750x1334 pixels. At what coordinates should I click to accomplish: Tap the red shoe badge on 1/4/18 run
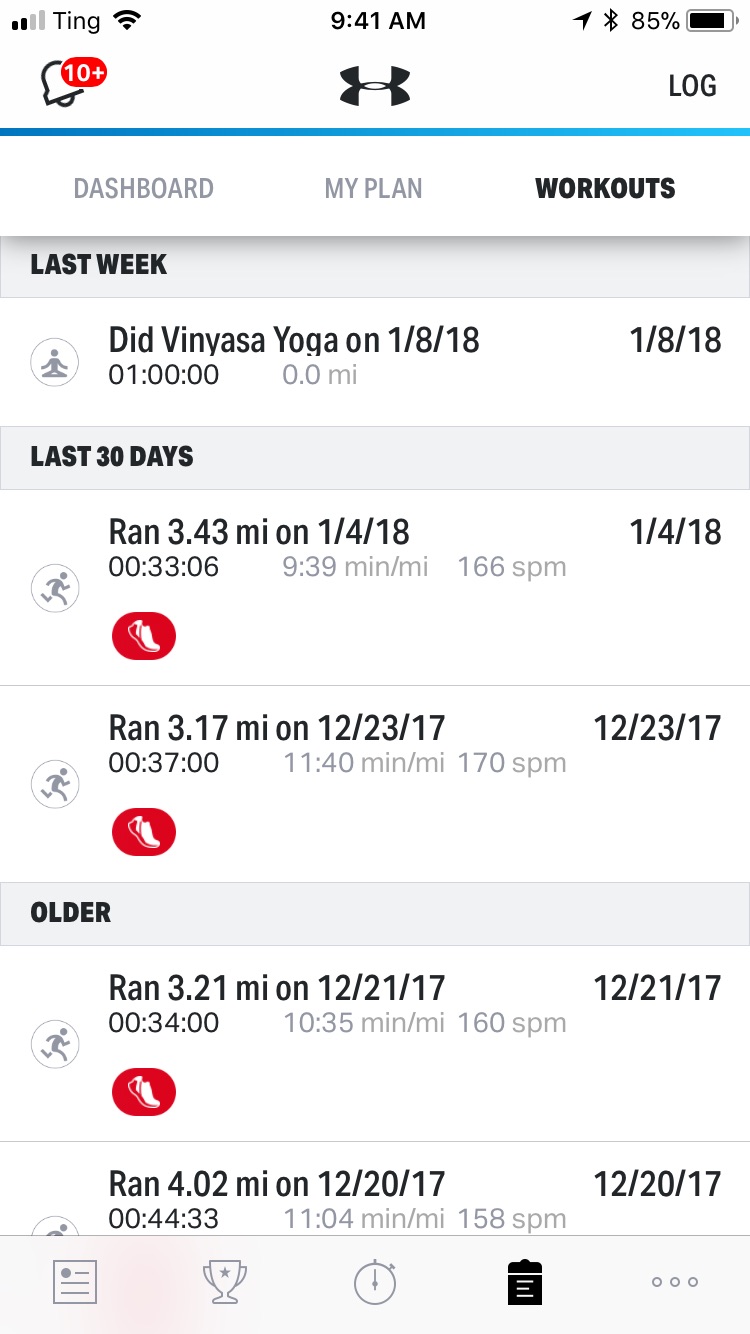pyautogui.click(x=144, y=637)
